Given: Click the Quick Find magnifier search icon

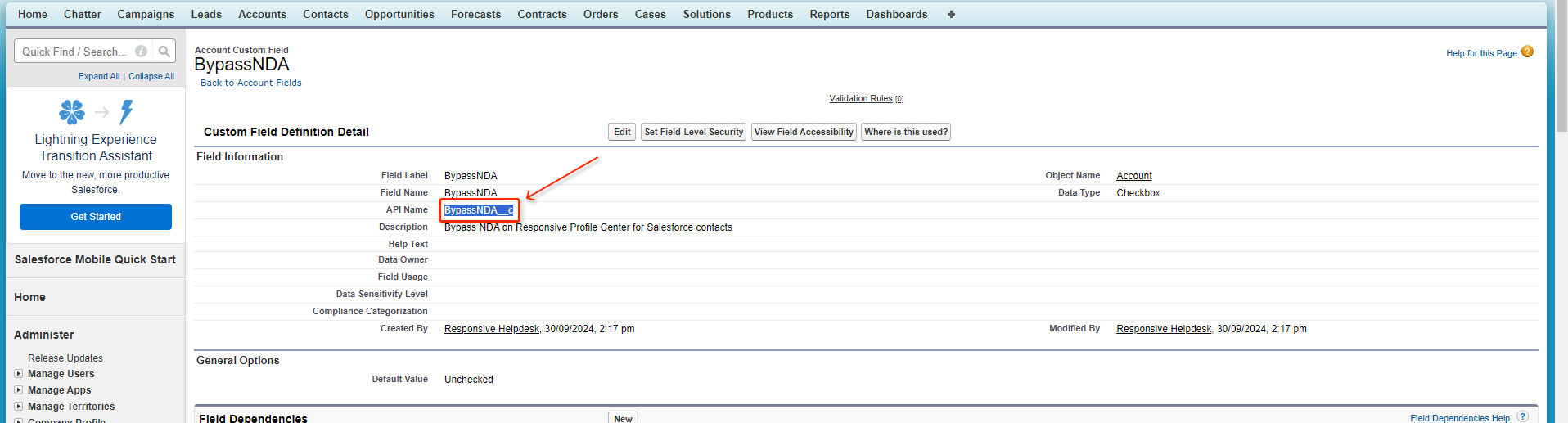Looking at the screenshot, I should [164, 52].
